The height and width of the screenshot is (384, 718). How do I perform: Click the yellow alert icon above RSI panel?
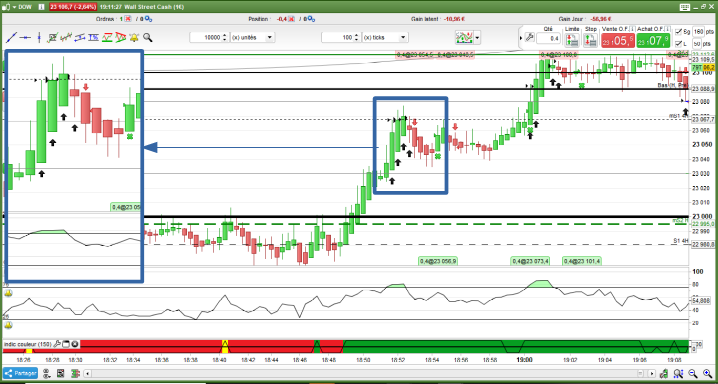pos(8,293)
